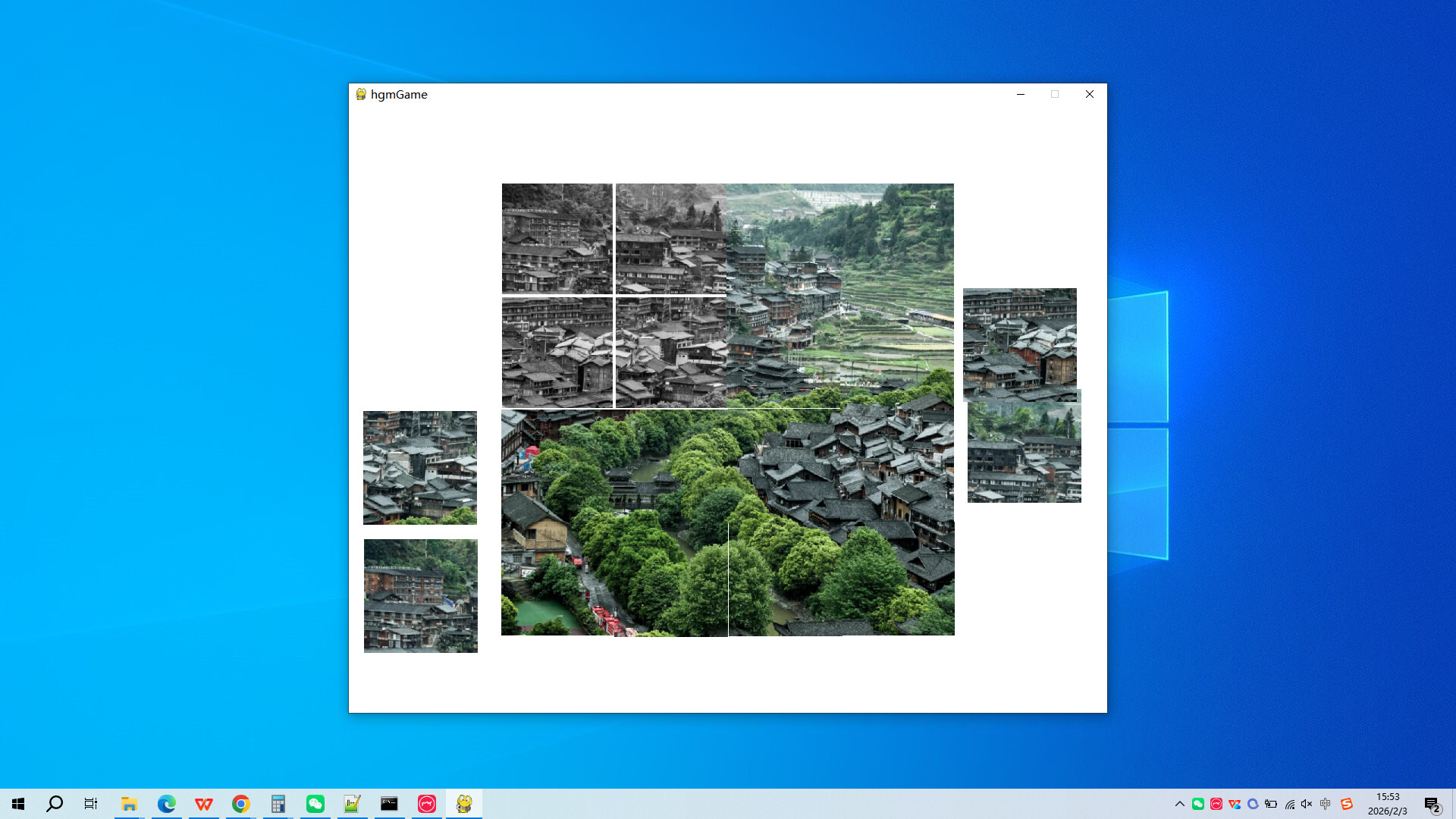Unmute the system volume in the tray
The width and height of the screenshot is (1456, 819).
1305,803
